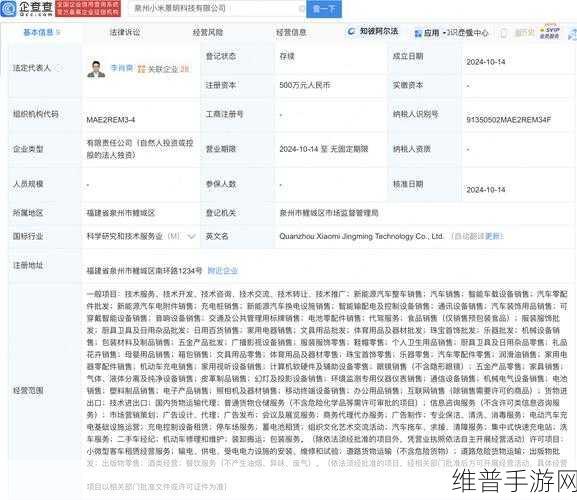Select the registered address text 南环路1234号

pos(144,271)
